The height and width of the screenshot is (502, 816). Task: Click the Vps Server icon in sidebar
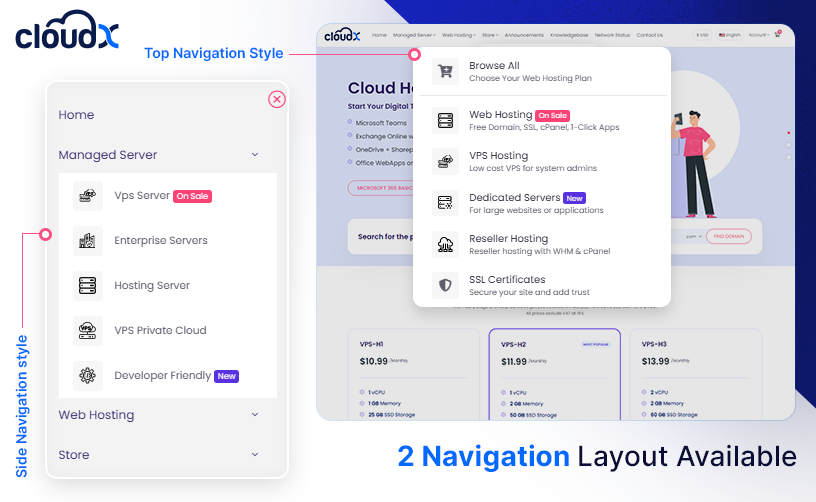[88, 196]
